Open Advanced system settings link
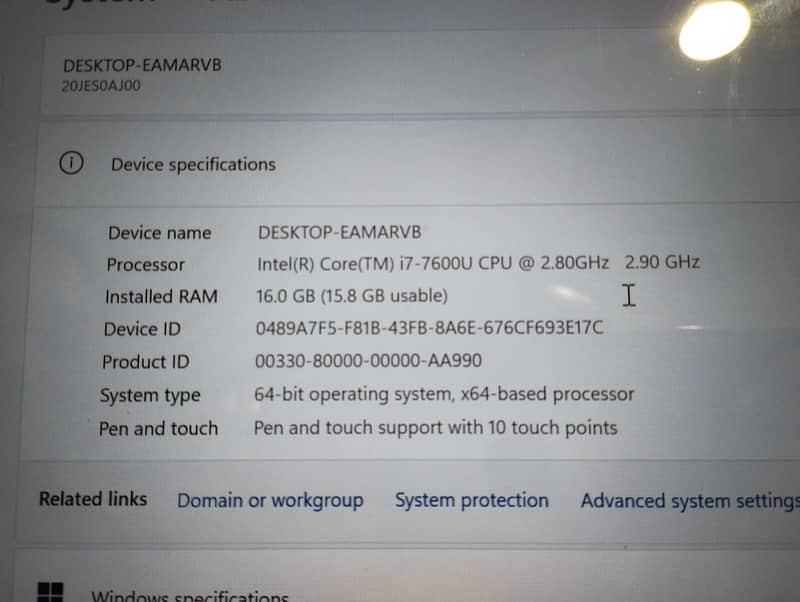 (x=690, y=501)
